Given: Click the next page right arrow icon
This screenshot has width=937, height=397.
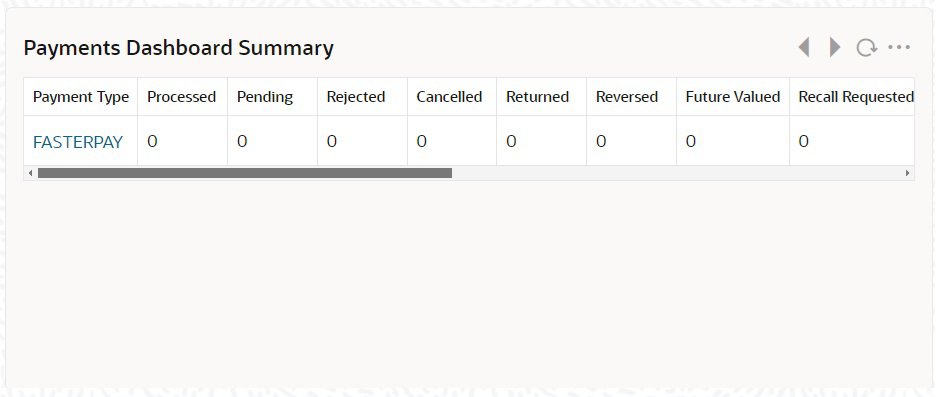Looking at the screenshot, I should coord(835,47).
